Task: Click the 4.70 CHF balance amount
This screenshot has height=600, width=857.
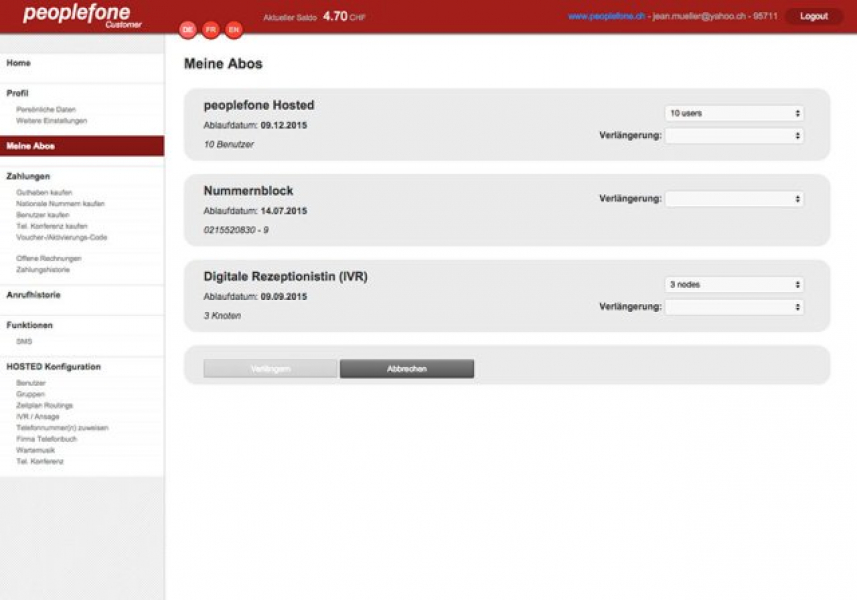Action: [x=344, y=16]
